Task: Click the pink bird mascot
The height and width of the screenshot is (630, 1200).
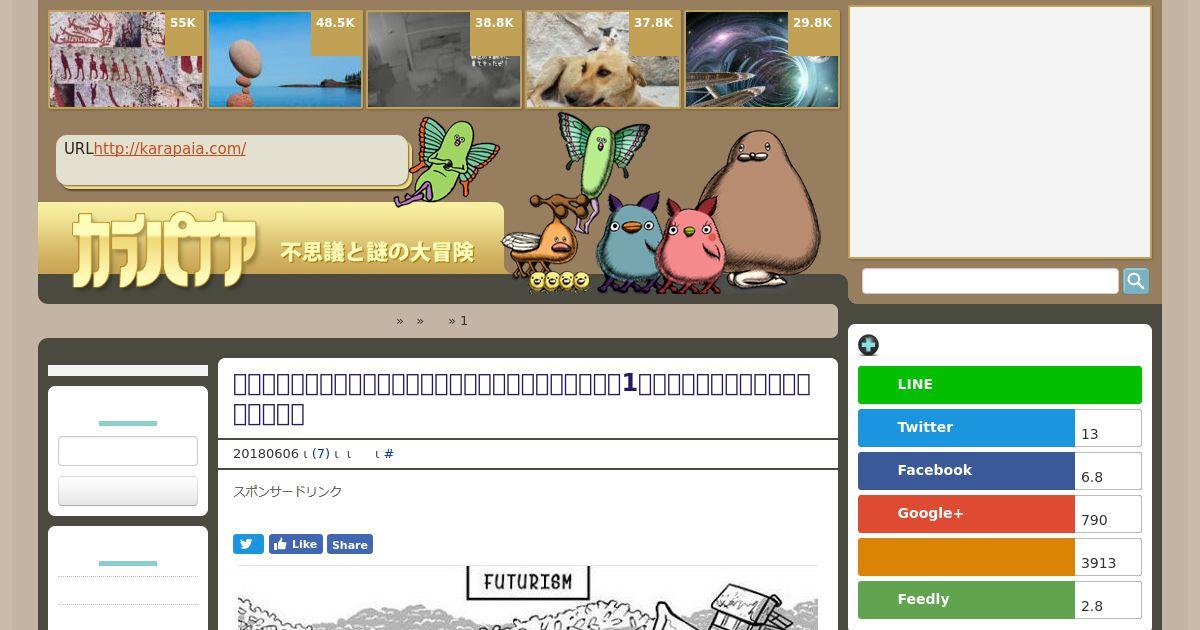Action: [690, 245]
